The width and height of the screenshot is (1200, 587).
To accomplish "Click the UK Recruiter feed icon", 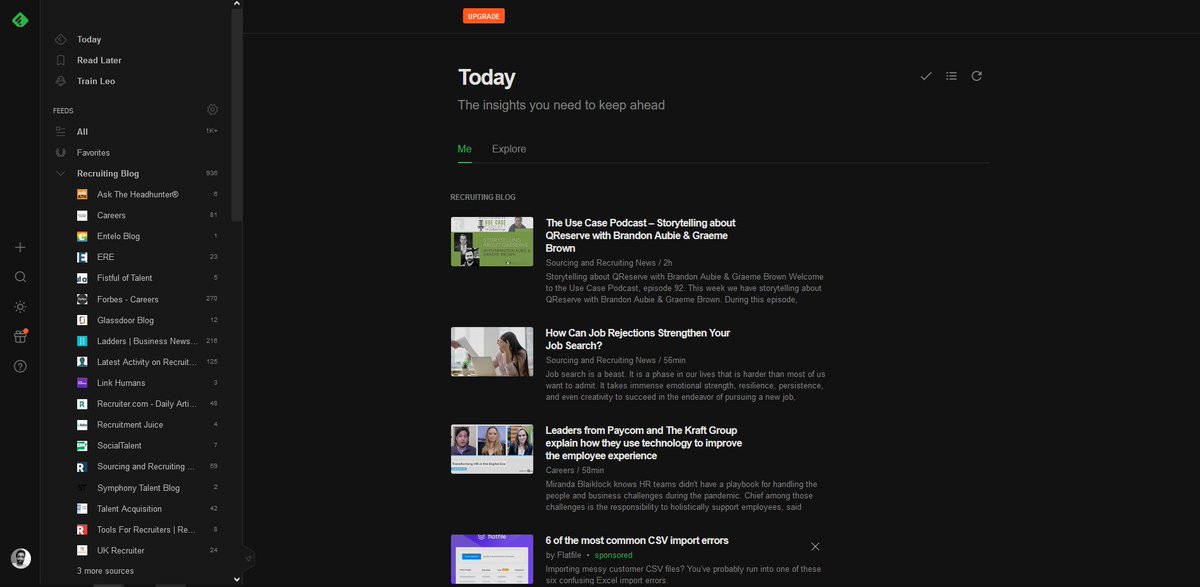I will pyautogui.click(x=82, y=551).
